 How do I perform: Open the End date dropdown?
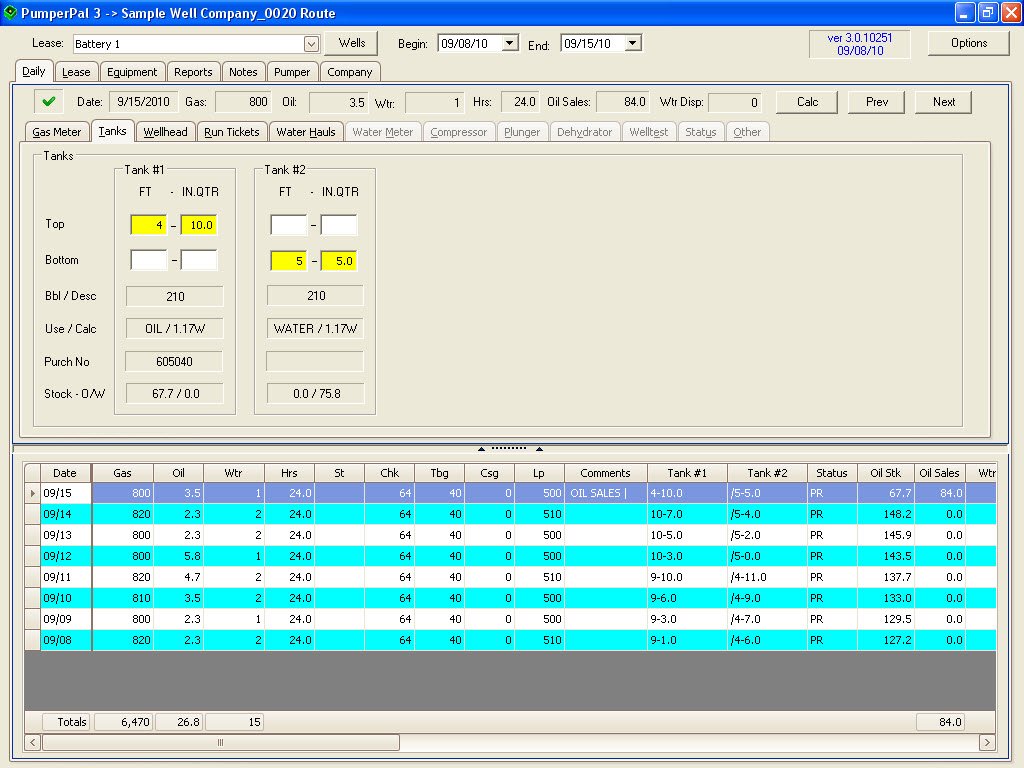pos(633,43)
